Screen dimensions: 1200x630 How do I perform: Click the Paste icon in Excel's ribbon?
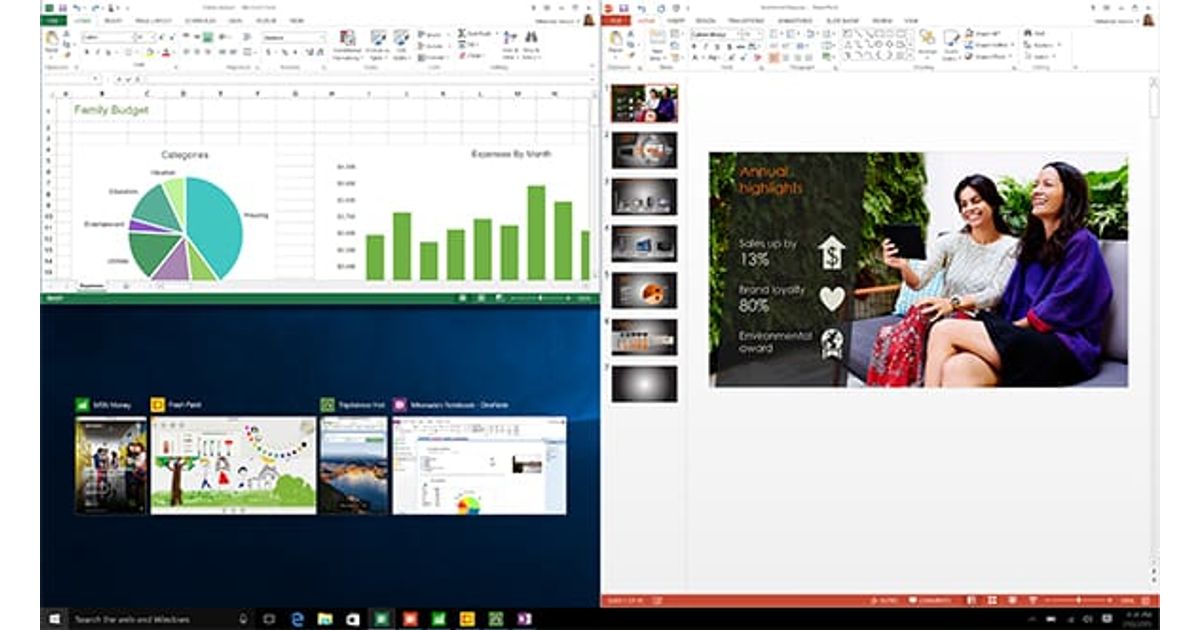[x=52, y=40]
